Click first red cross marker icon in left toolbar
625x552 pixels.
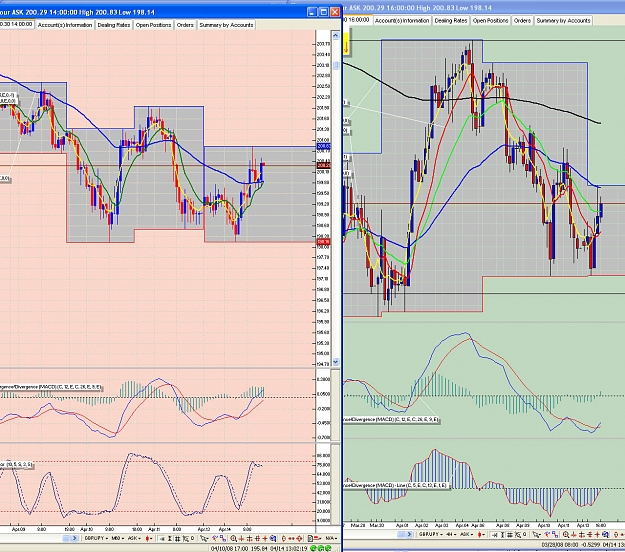(242, 538)
